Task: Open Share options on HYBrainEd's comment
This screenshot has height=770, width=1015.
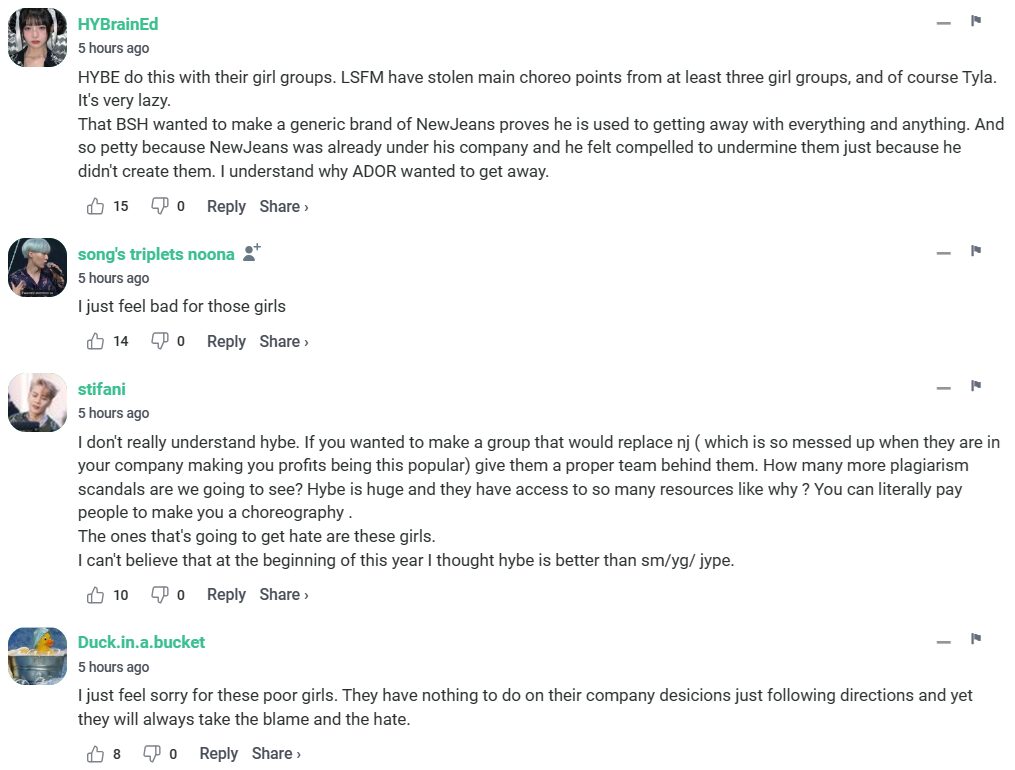Action: coord(283,206)
